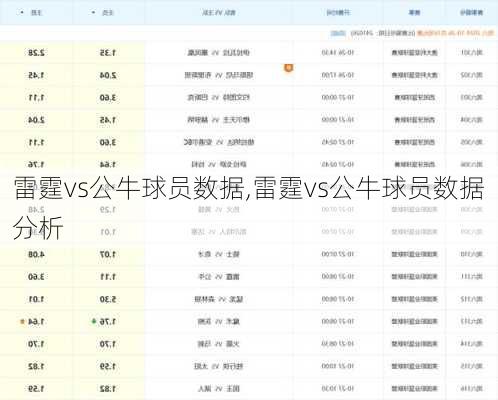Image resolution: width=498 pixels, height=400 pixels.
Task: Select 1.82 odds in row 周六316
Action: 108,389
